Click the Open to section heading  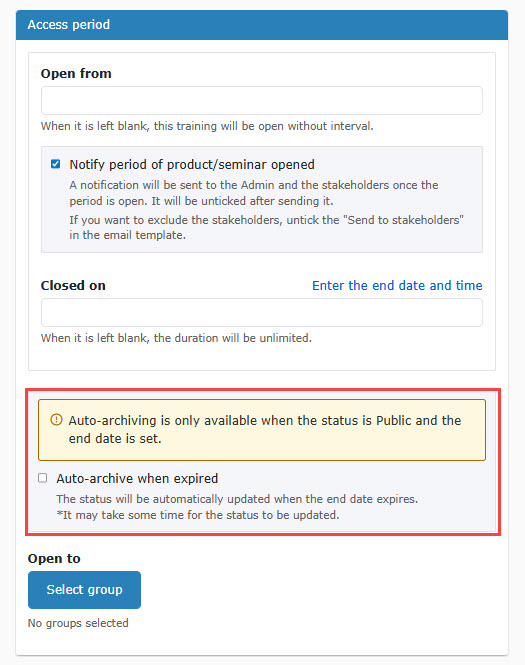point(54,559)
